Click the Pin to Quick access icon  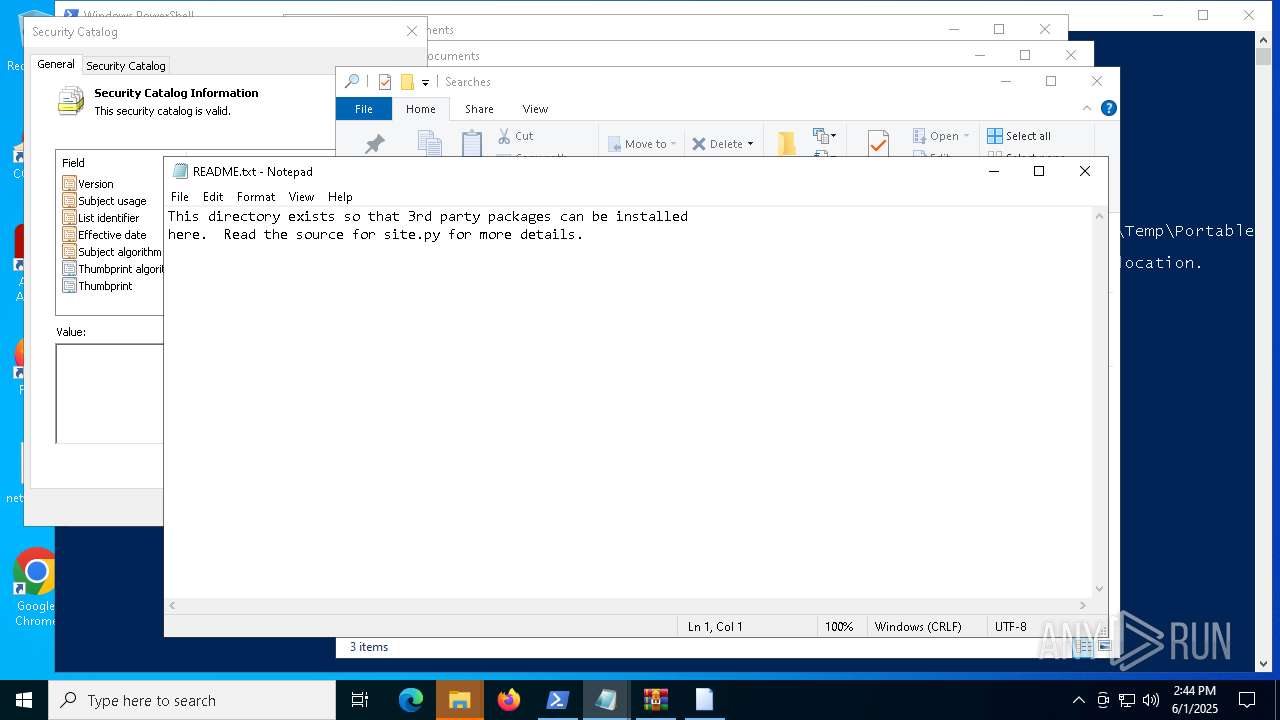tap(375, 144)
